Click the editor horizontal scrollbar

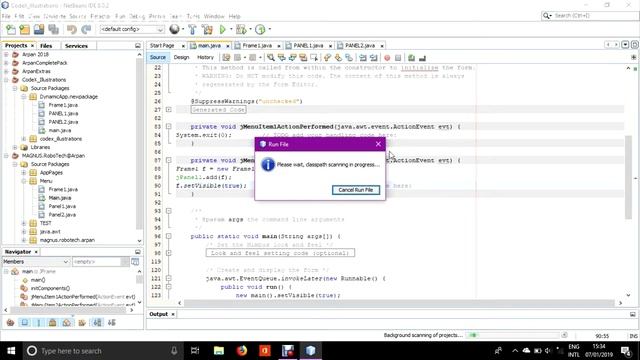click(399, 303)
